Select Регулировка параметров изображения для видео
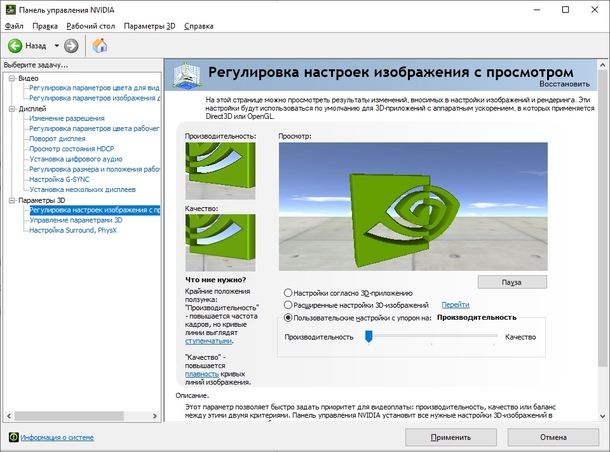 [95, 98]
